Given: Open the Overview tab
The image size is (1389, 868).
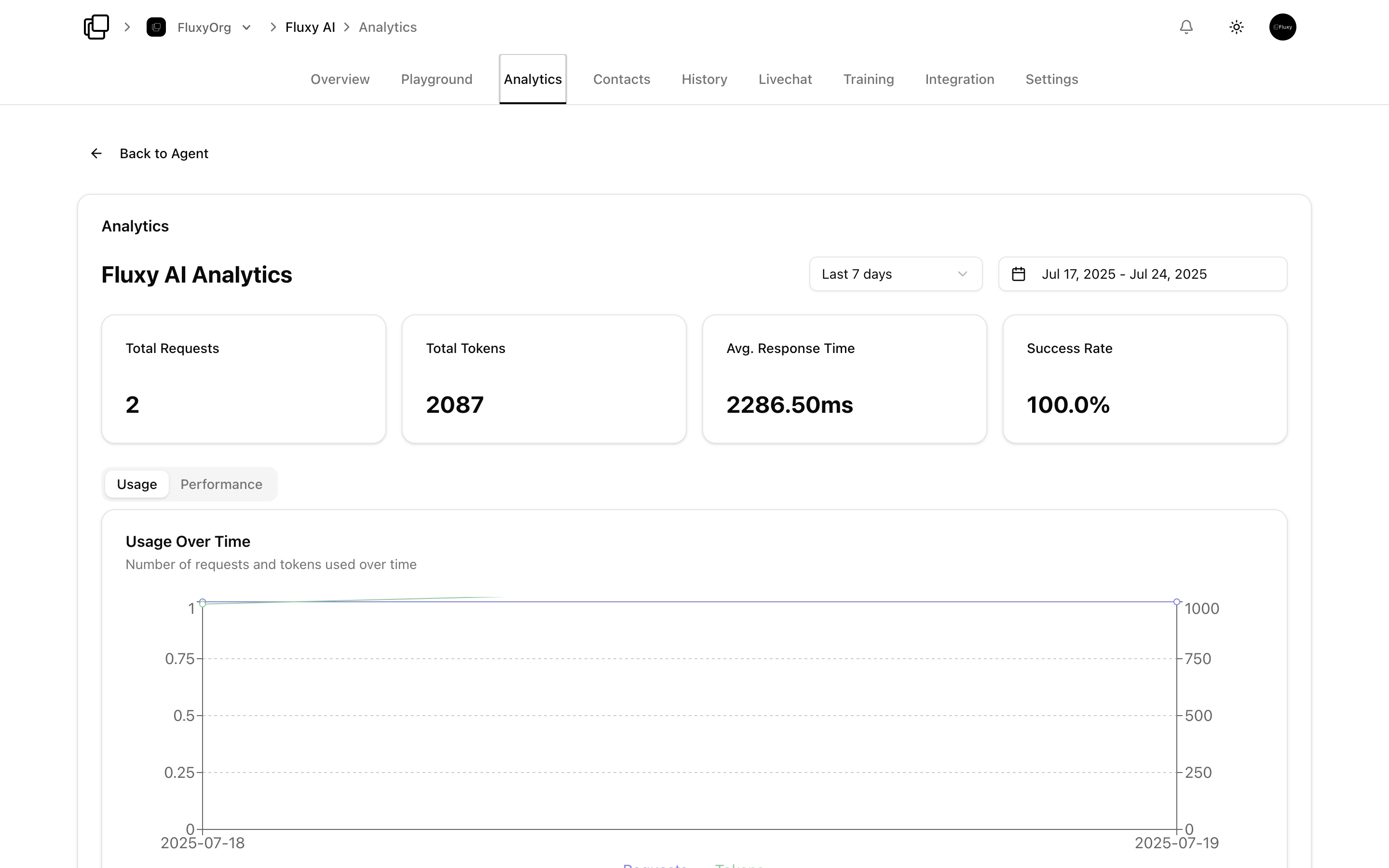Looking at the screenshot, I should point(340,79).
